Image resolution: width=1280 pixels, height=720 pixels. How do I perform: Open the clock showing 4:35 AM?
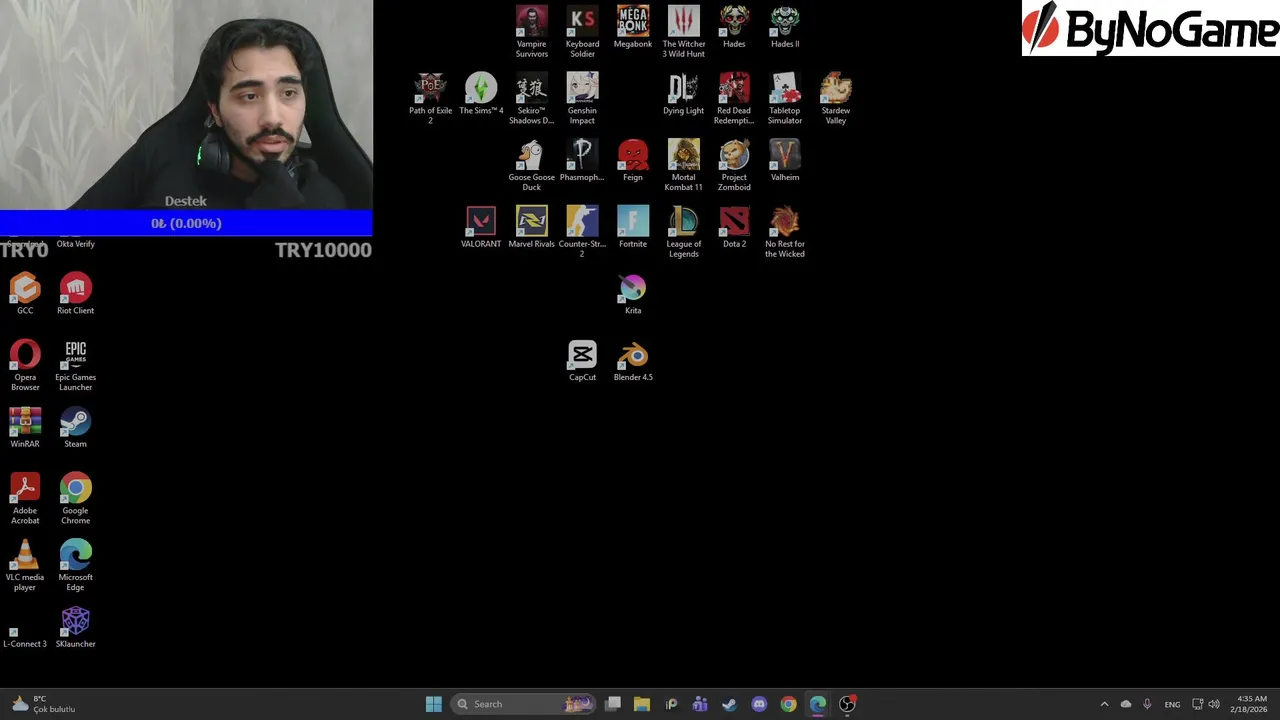[x=1251, y=704]
